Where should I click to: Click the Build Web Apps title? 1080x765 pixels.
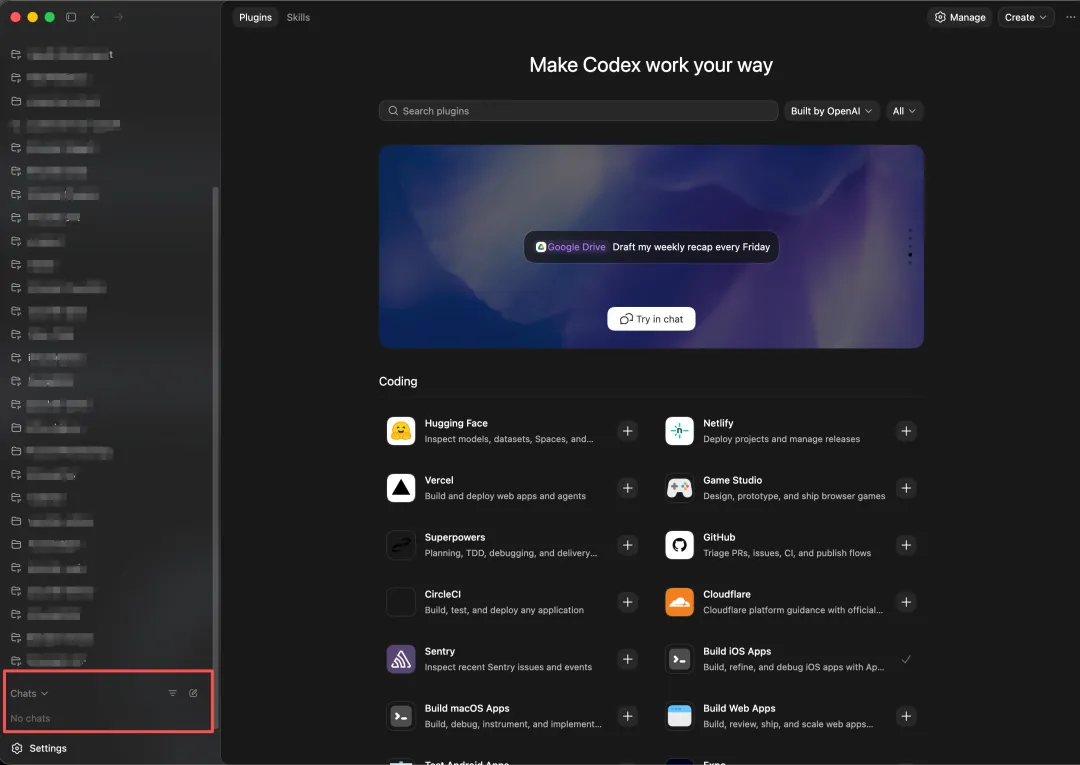[x=739, y=709]
